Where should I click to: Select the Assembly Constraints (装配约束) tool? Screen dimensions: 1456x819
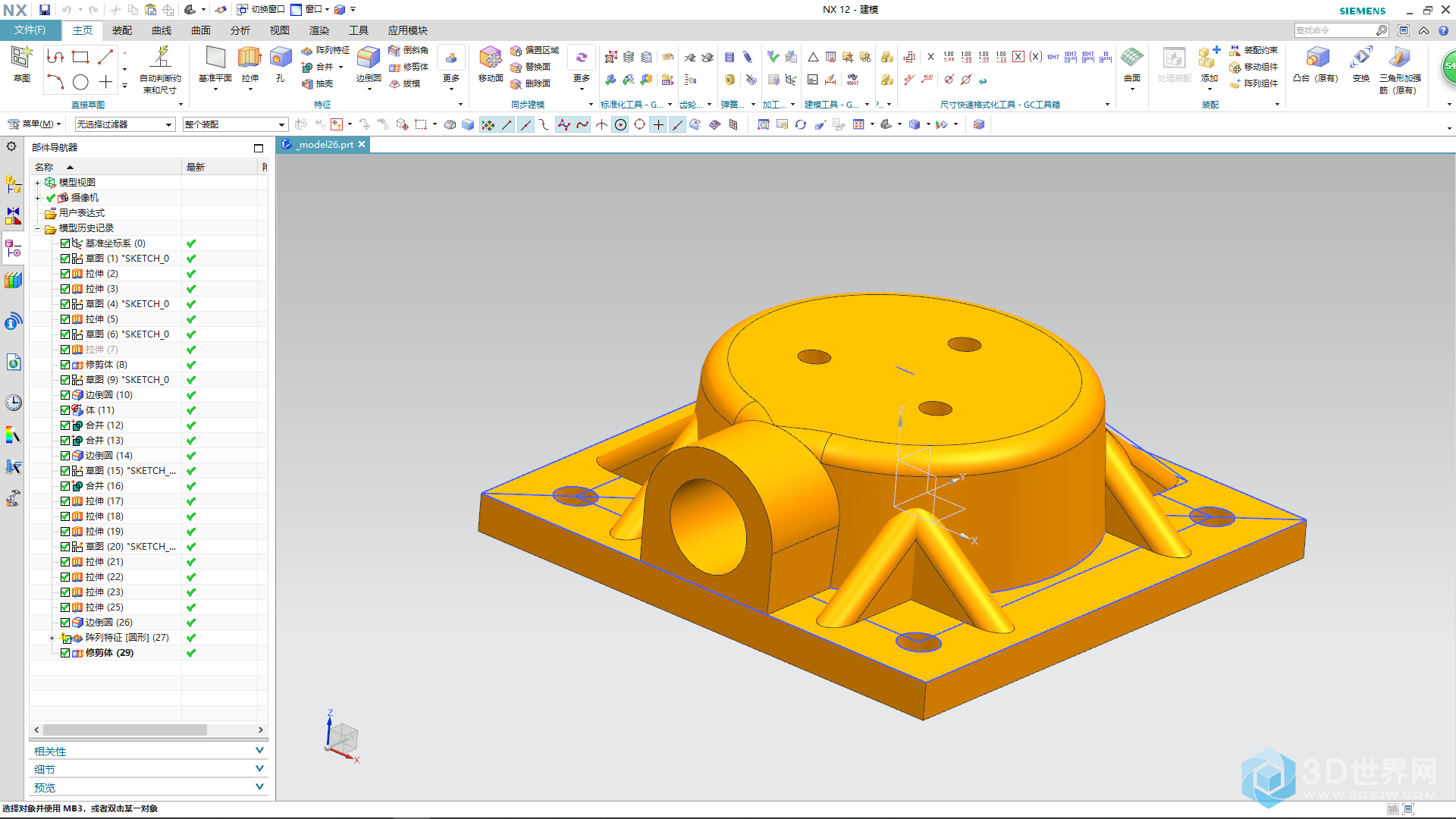coord(1254,50)
